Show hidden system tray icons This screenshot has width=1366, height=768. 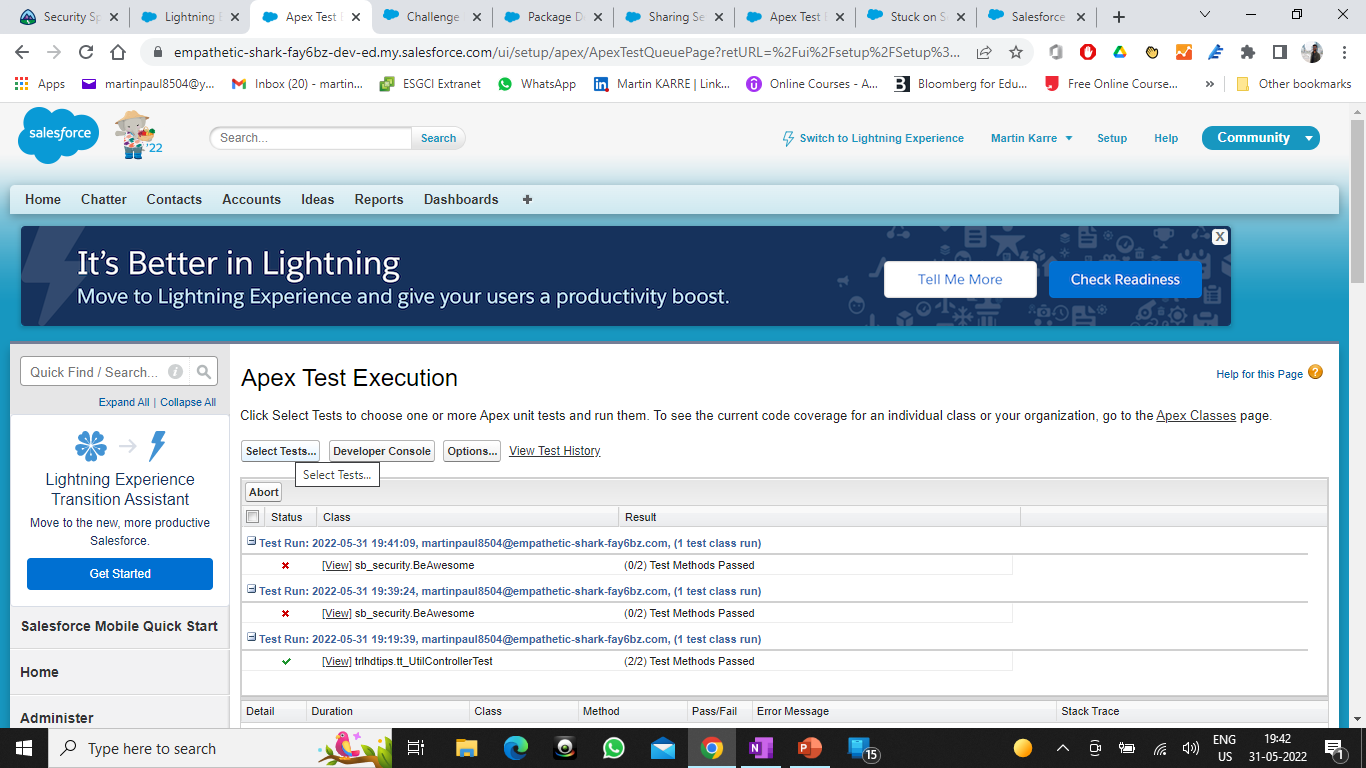click(1062, 748)
